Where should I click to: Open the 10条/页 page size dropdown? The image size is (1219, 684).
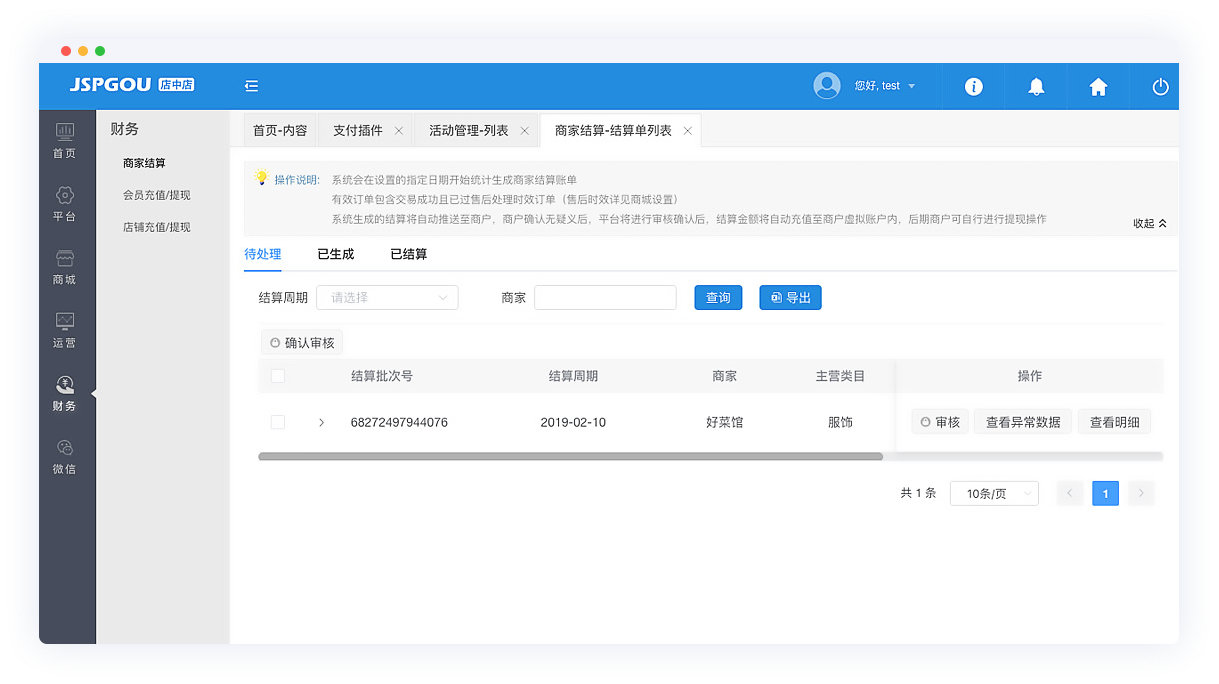click(x=994, y=493)
